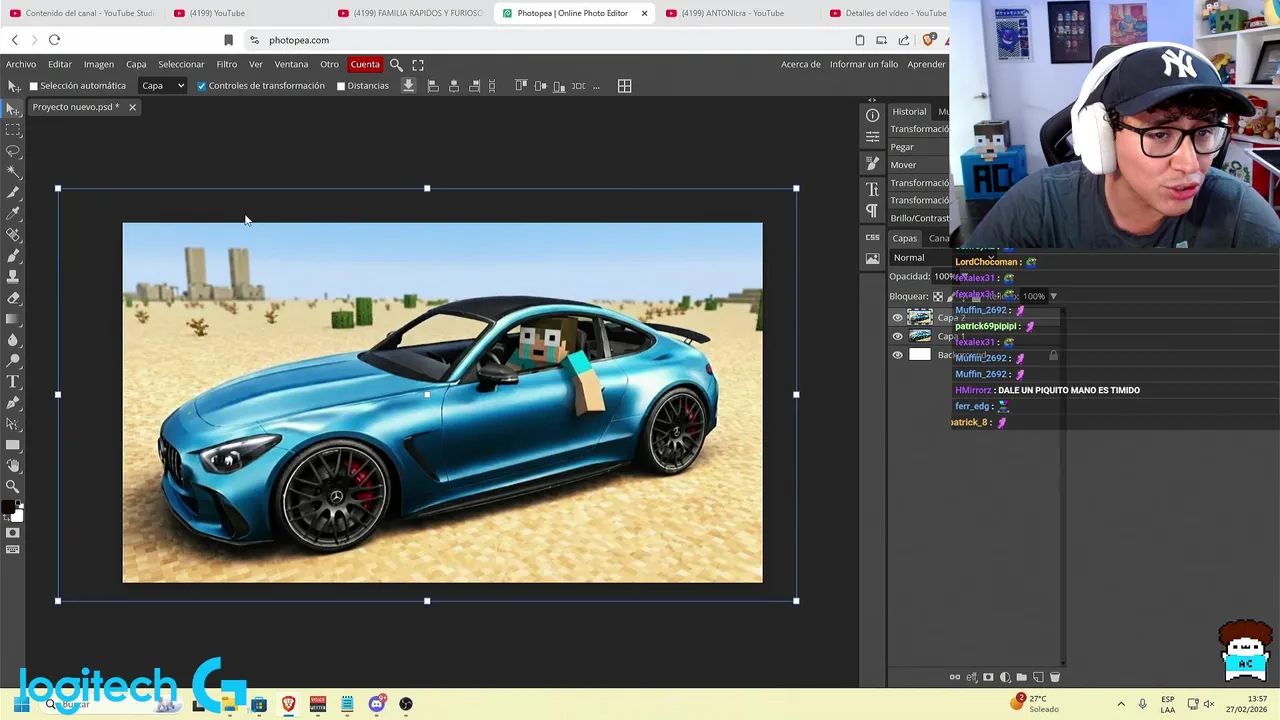This screenshot has height=720, width=1280.
Task: Toggle fullscreen icon in the menu bar
Action: coord(418,64)
